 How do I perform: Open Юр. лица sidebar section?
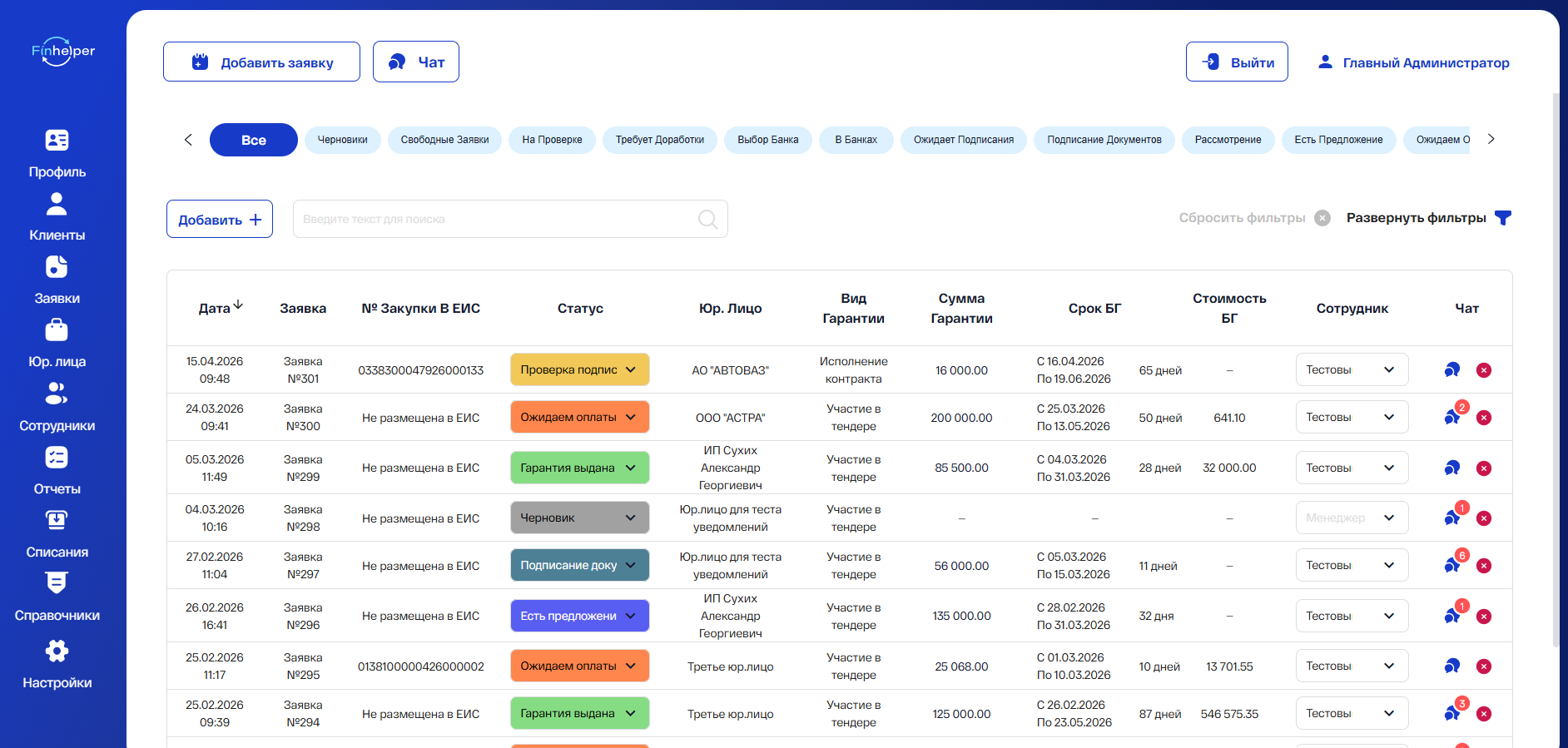pyautogui.click(x=57, y=344)
